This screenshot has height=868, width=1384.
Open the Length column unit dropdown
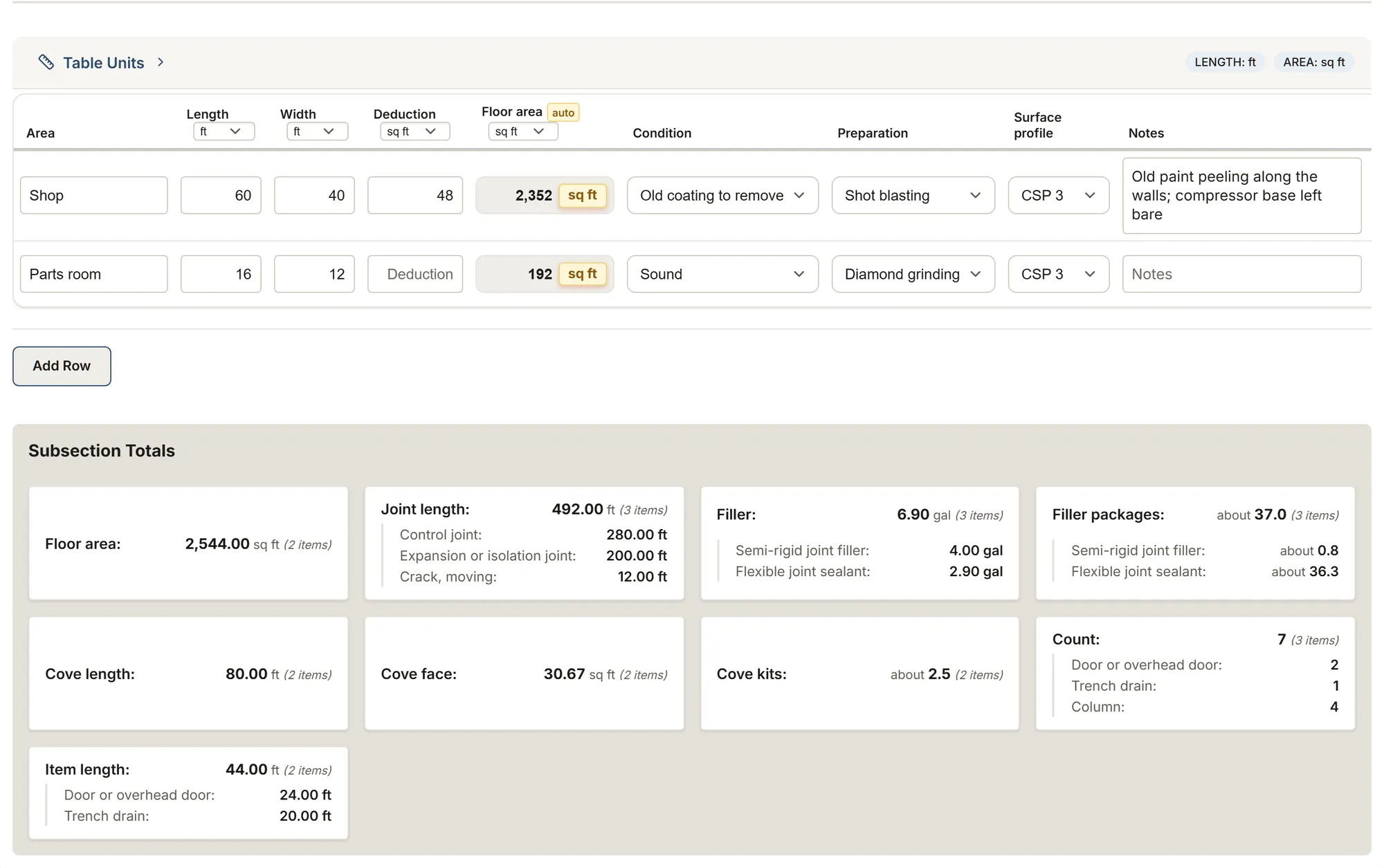click(224, 131)
